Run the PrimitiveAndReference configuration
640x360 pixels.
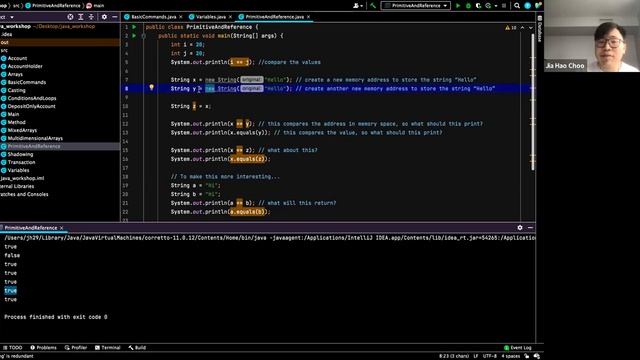tap(458, 6)
